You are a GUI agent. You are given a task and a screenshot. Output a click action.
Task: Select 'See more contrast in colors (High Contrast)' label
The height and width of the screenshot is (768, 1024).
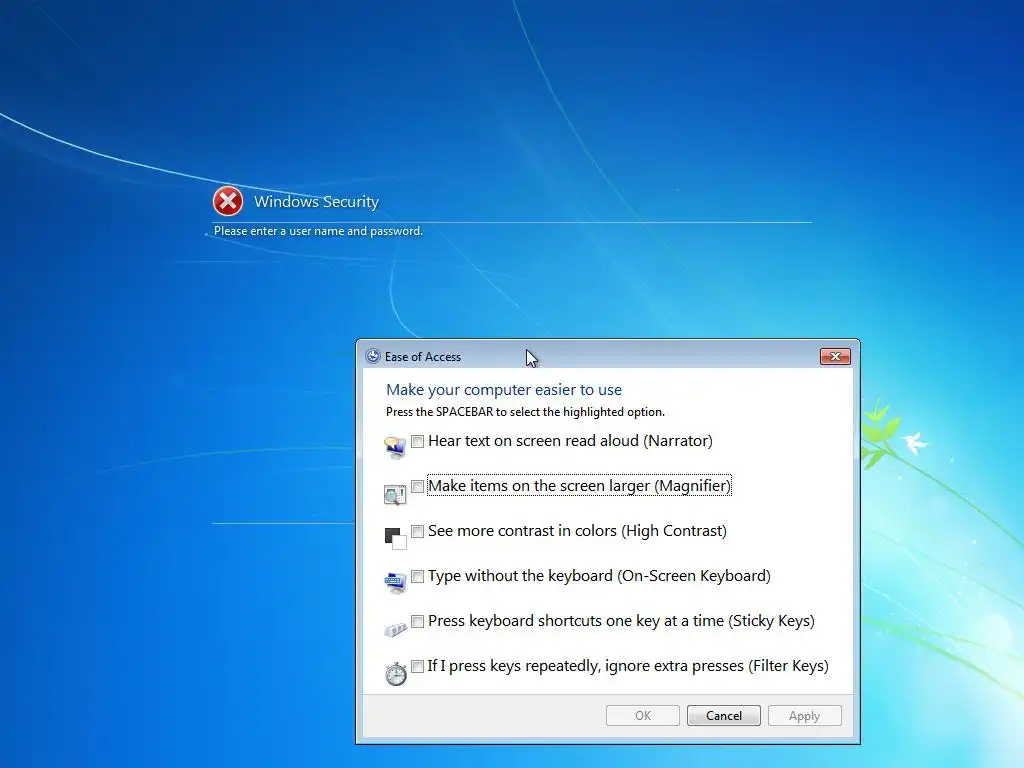pyautogui.click(x=577, y=531)
